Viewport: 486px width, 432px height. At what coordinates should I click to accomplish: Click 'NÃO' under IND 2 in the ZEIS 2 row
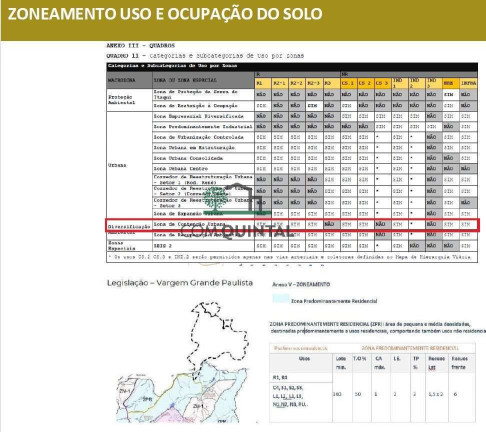(417, 246)
